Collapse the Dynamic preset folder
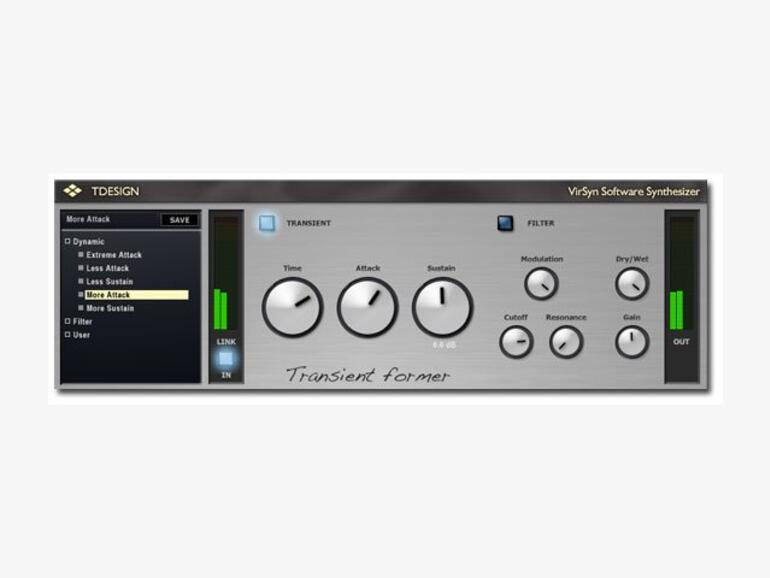 tap(68, 241)
